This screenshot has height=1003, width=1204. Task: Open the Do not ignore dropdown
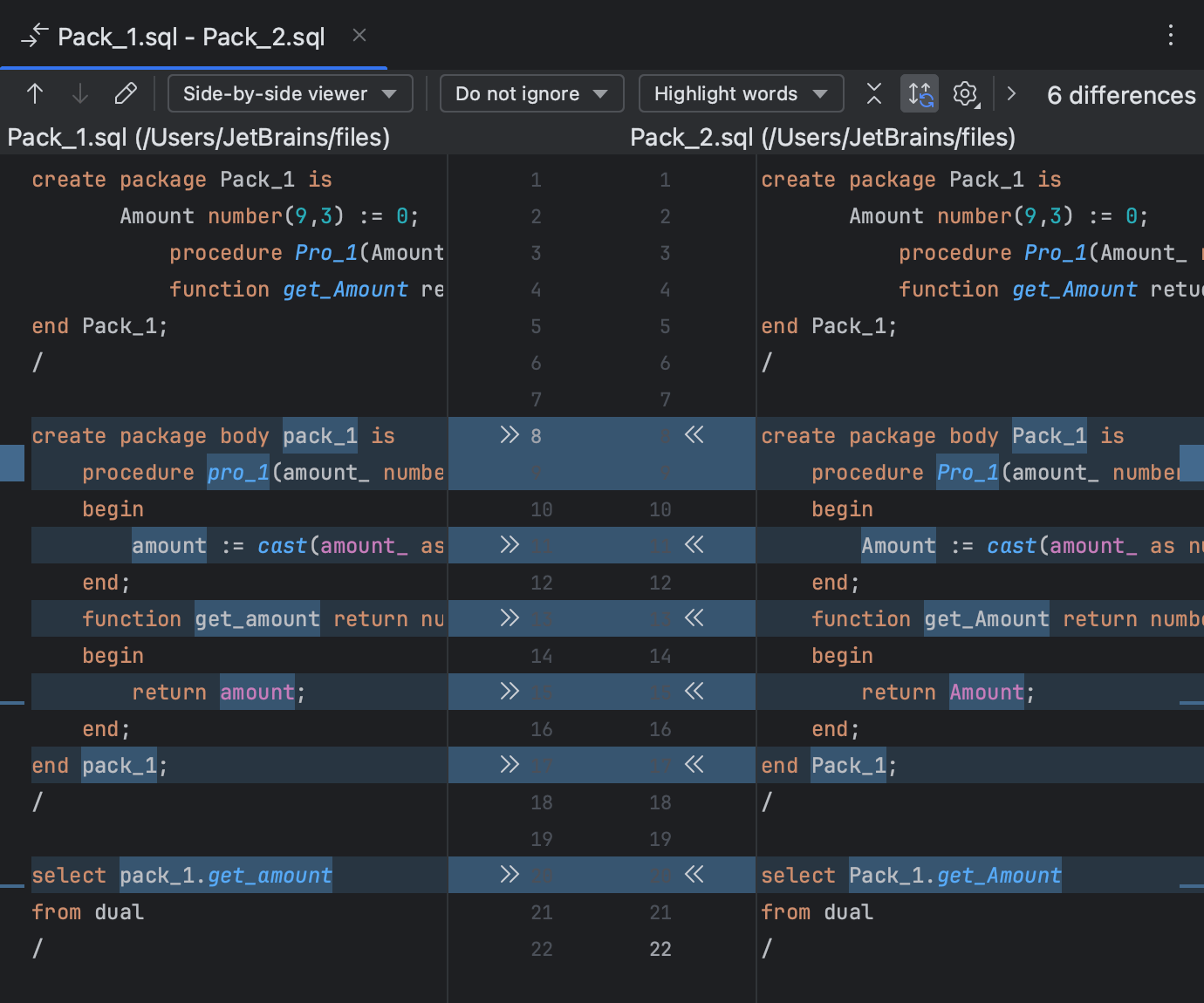pyautogui.click(x=531, y=93)
